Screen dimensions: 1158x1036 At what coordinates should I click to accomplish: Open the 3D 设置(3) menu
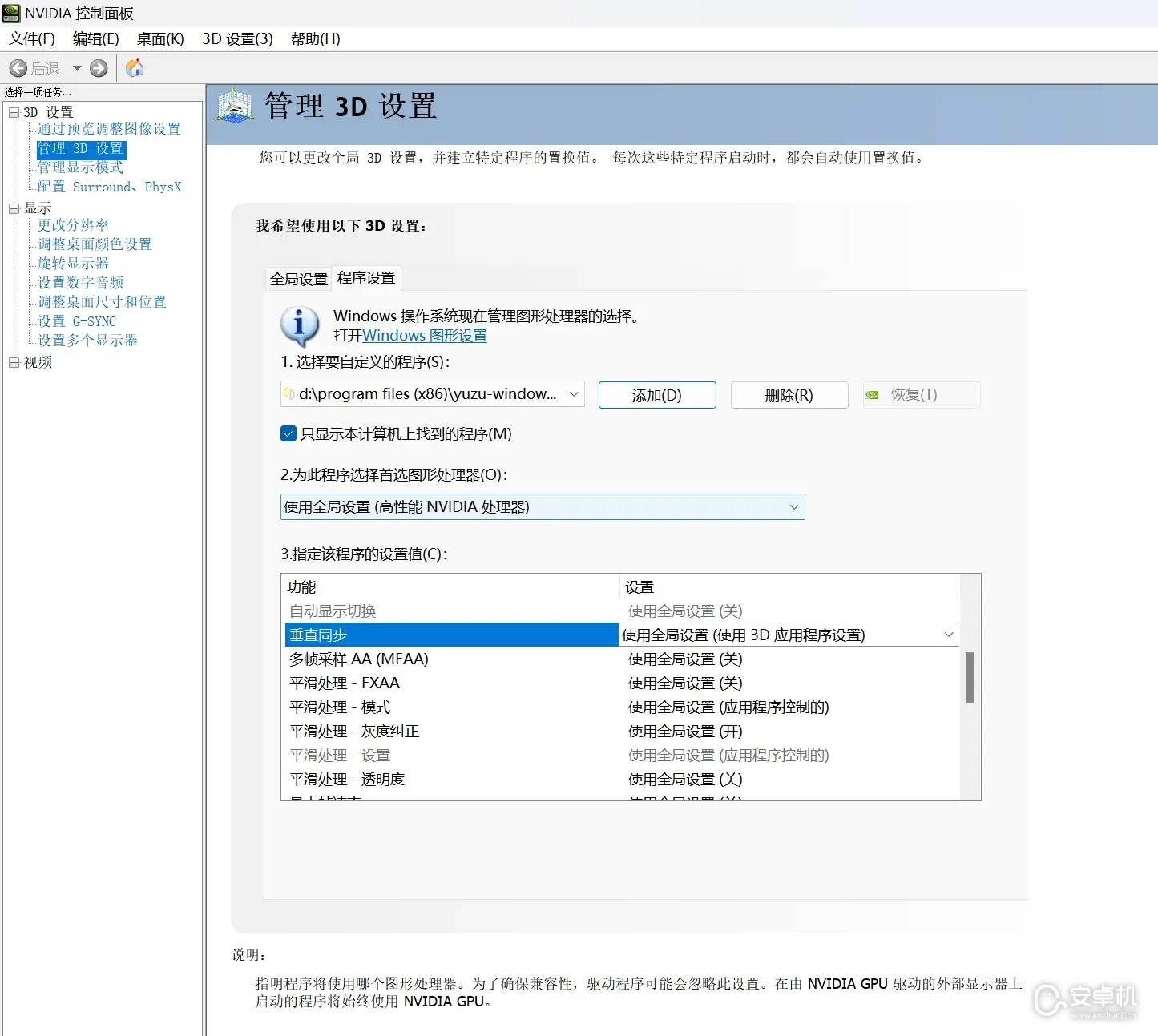point(237,38)
